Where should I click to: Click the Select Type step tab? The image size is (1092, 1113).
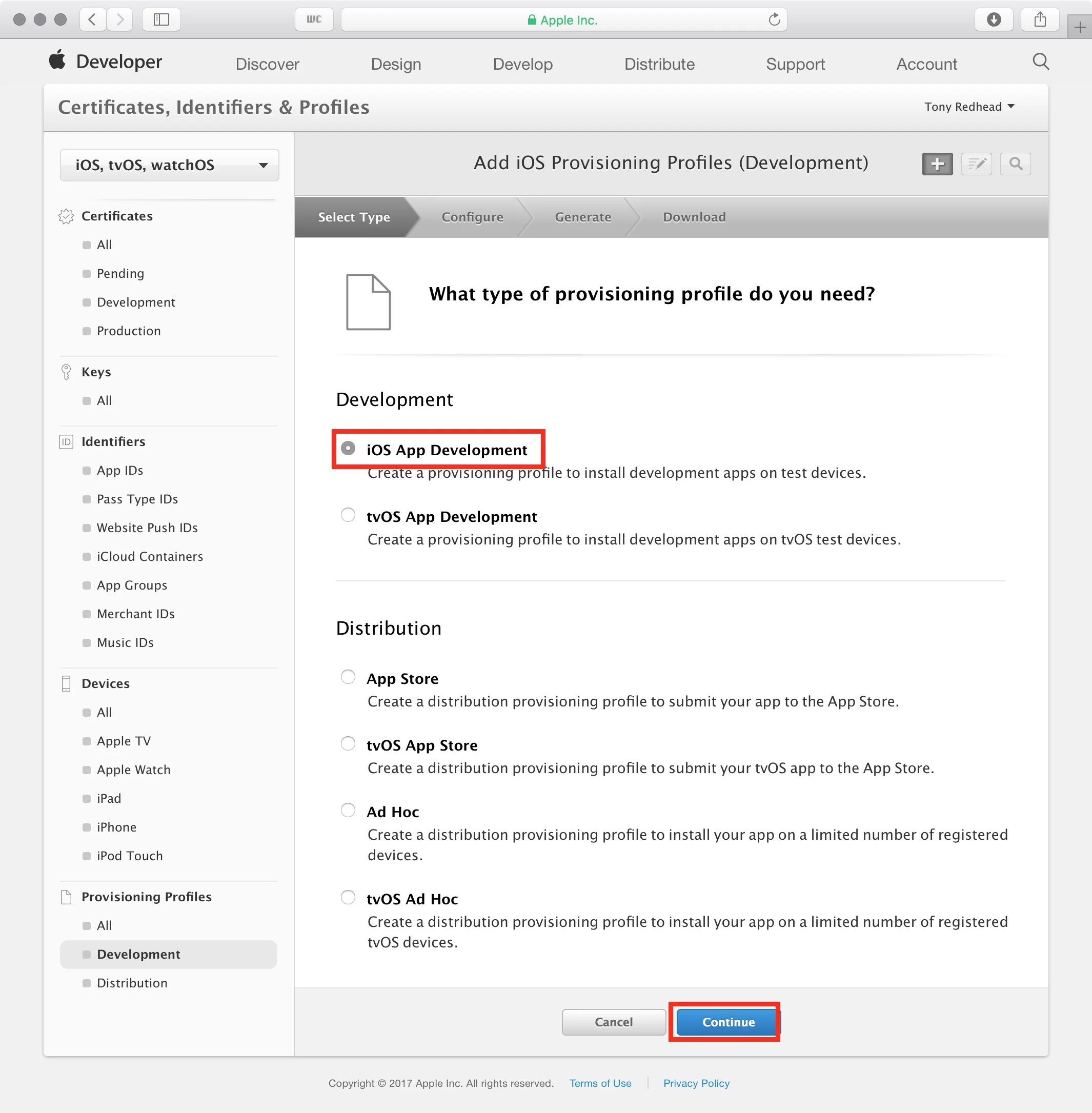(354, 217)
